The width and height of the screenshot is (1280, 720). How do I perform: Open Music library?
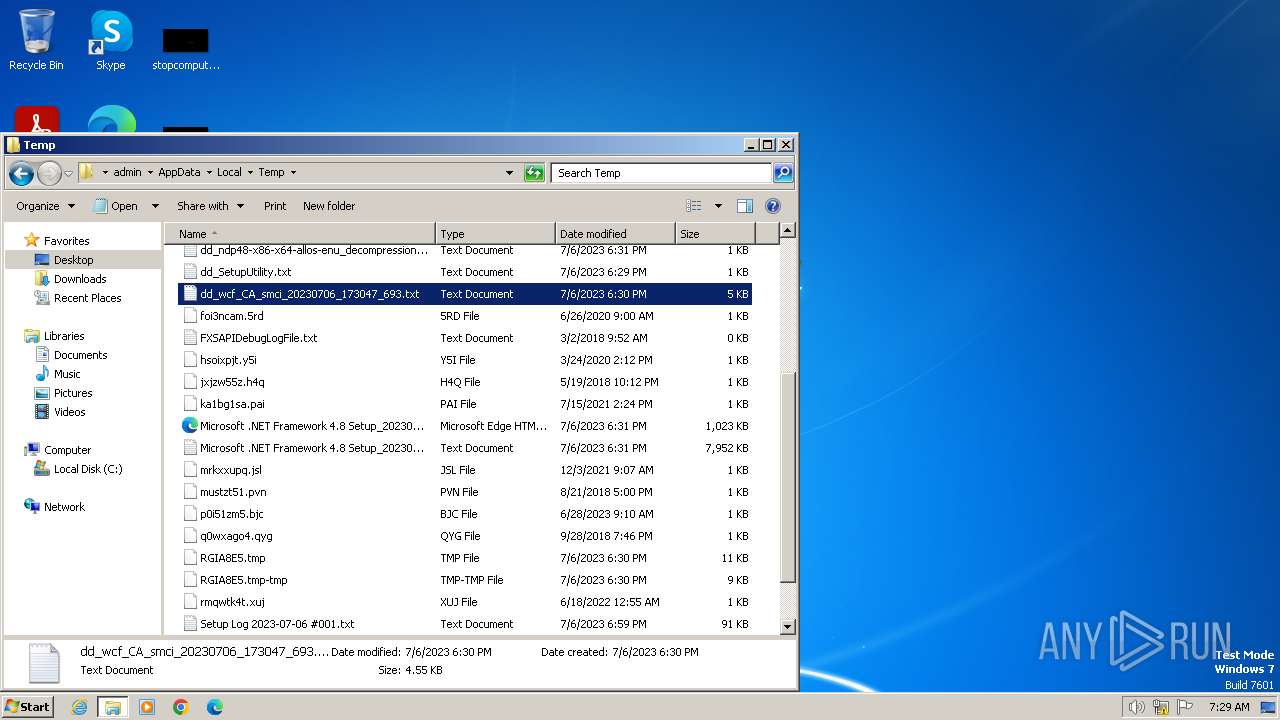tap(67, 374)
